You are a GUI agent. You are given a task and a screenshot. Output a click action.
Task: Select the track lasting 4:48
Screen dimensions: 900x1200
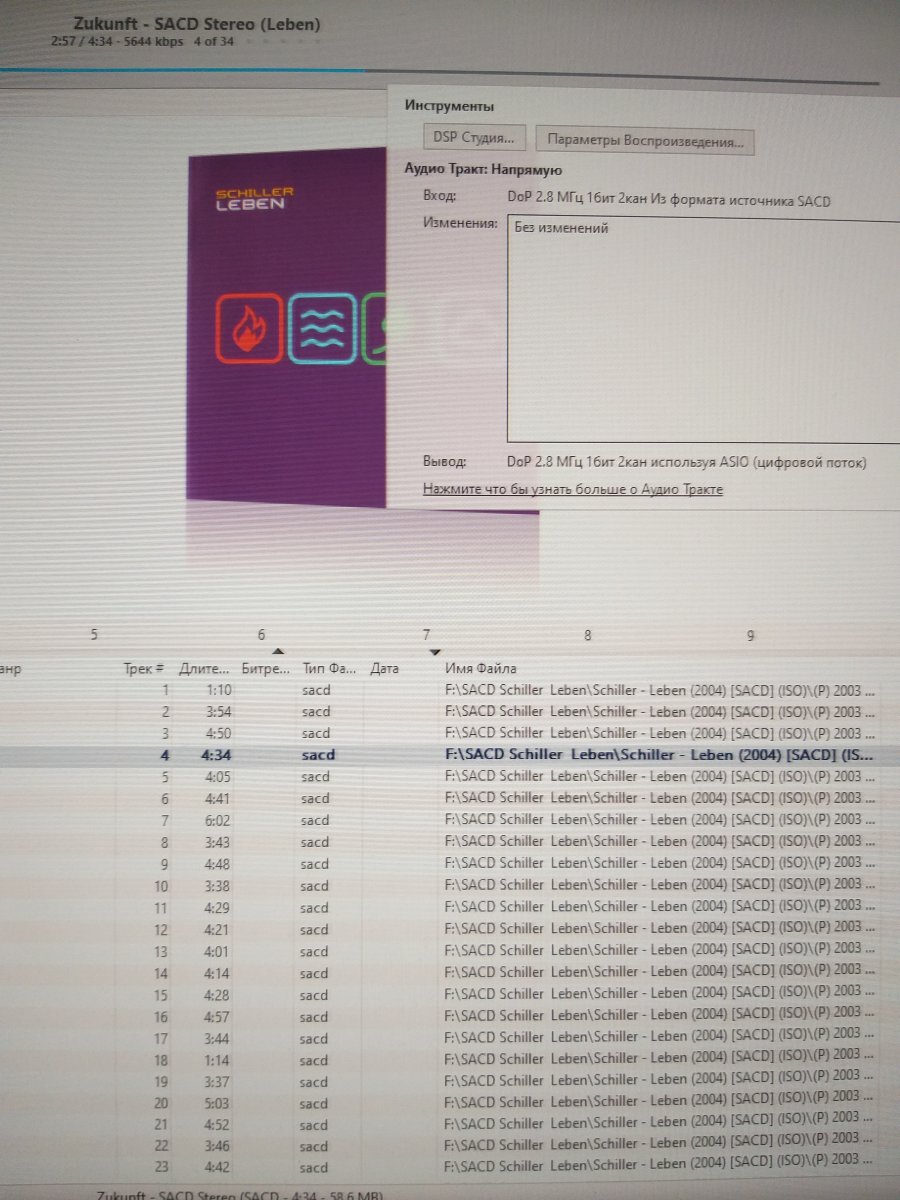[440, 864]
